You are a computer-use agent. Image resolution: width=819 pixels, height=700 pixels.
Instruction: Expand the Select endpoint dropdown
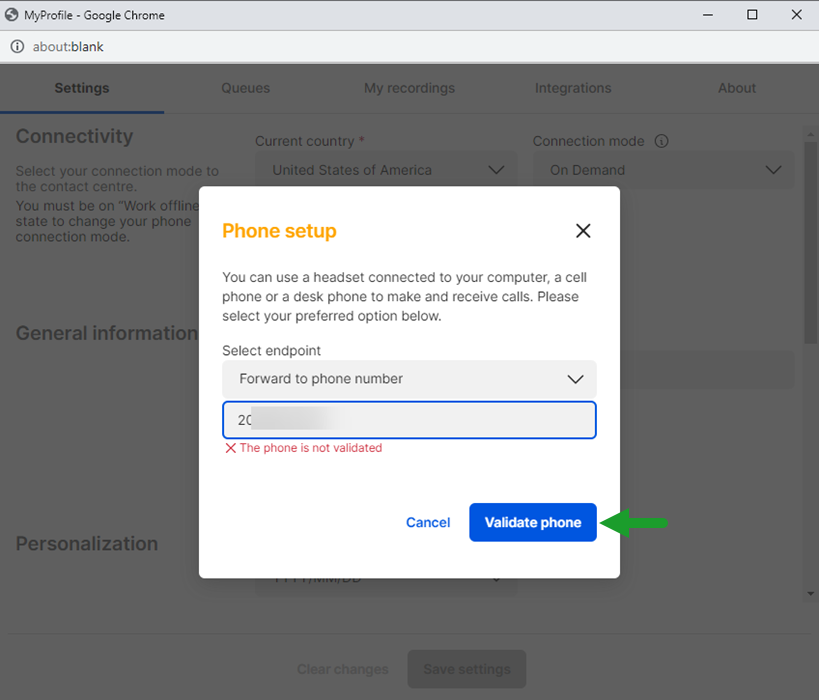409,379
